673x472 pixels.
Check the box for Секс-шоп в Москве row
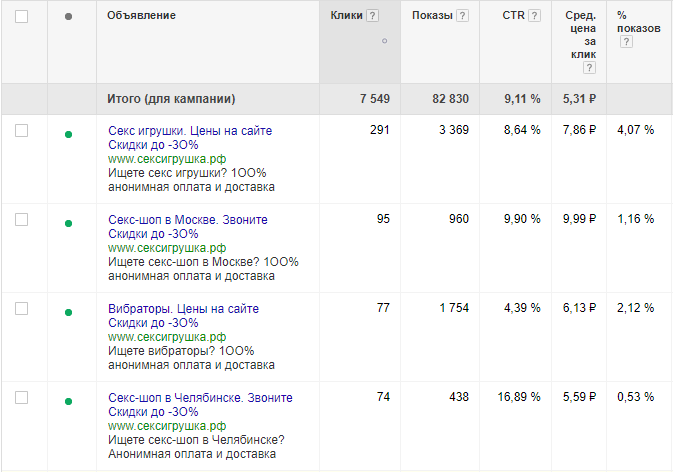(x=21, y=219)
